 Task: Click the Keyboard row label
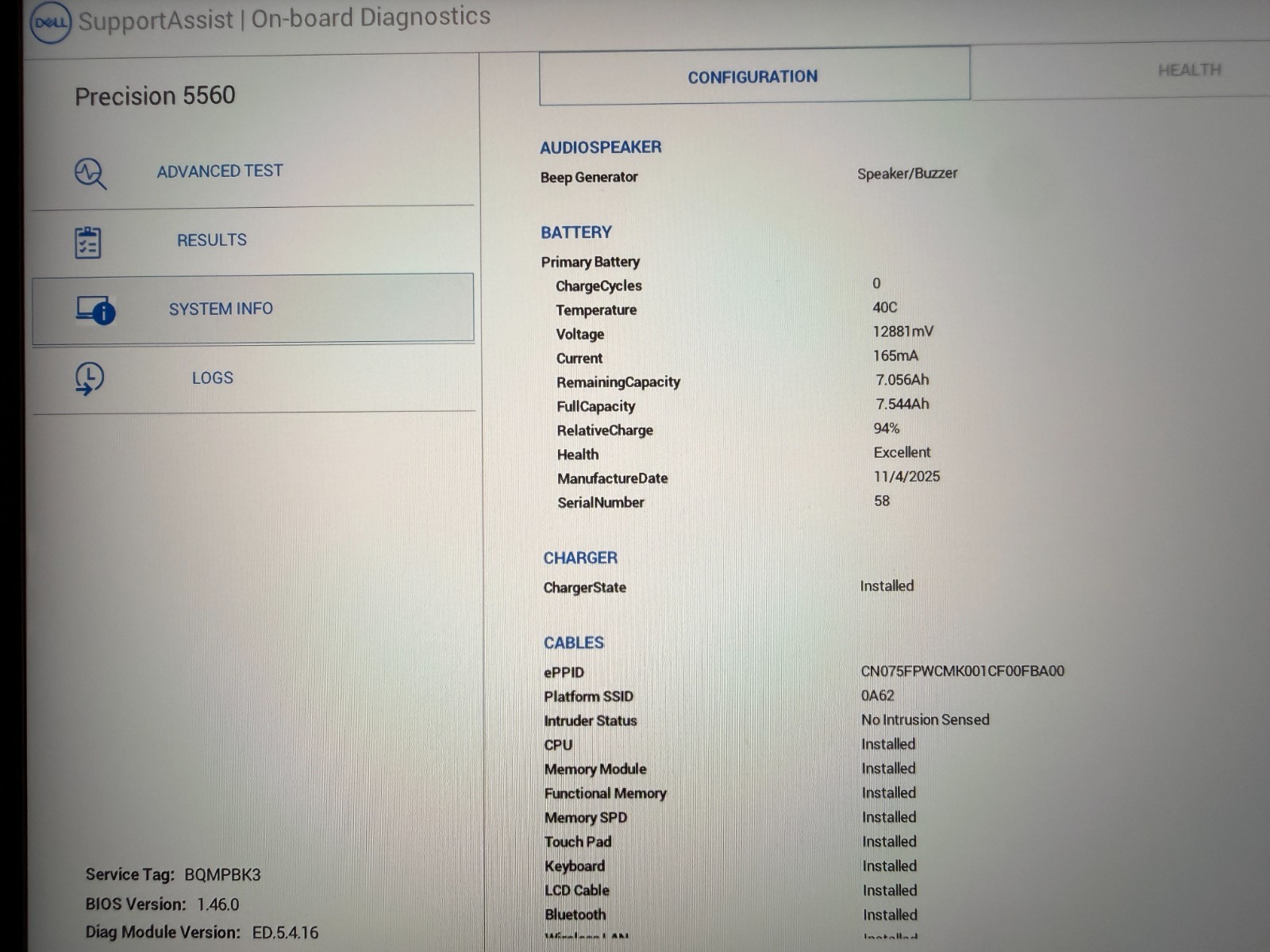point(575,866)
